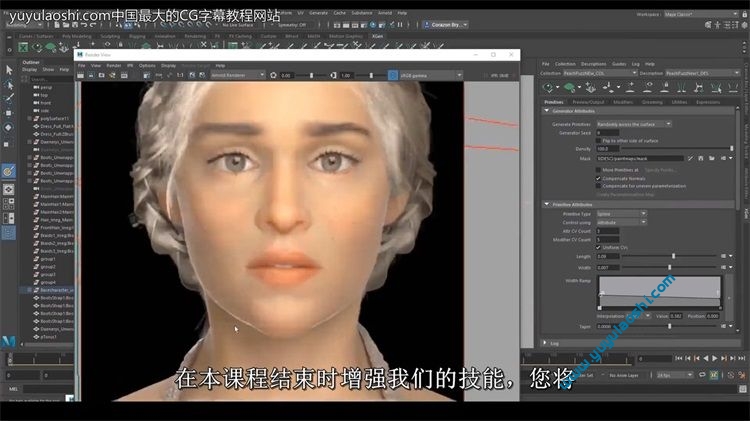Toggle Compensate Normals checkbox

tap(598, 178)
